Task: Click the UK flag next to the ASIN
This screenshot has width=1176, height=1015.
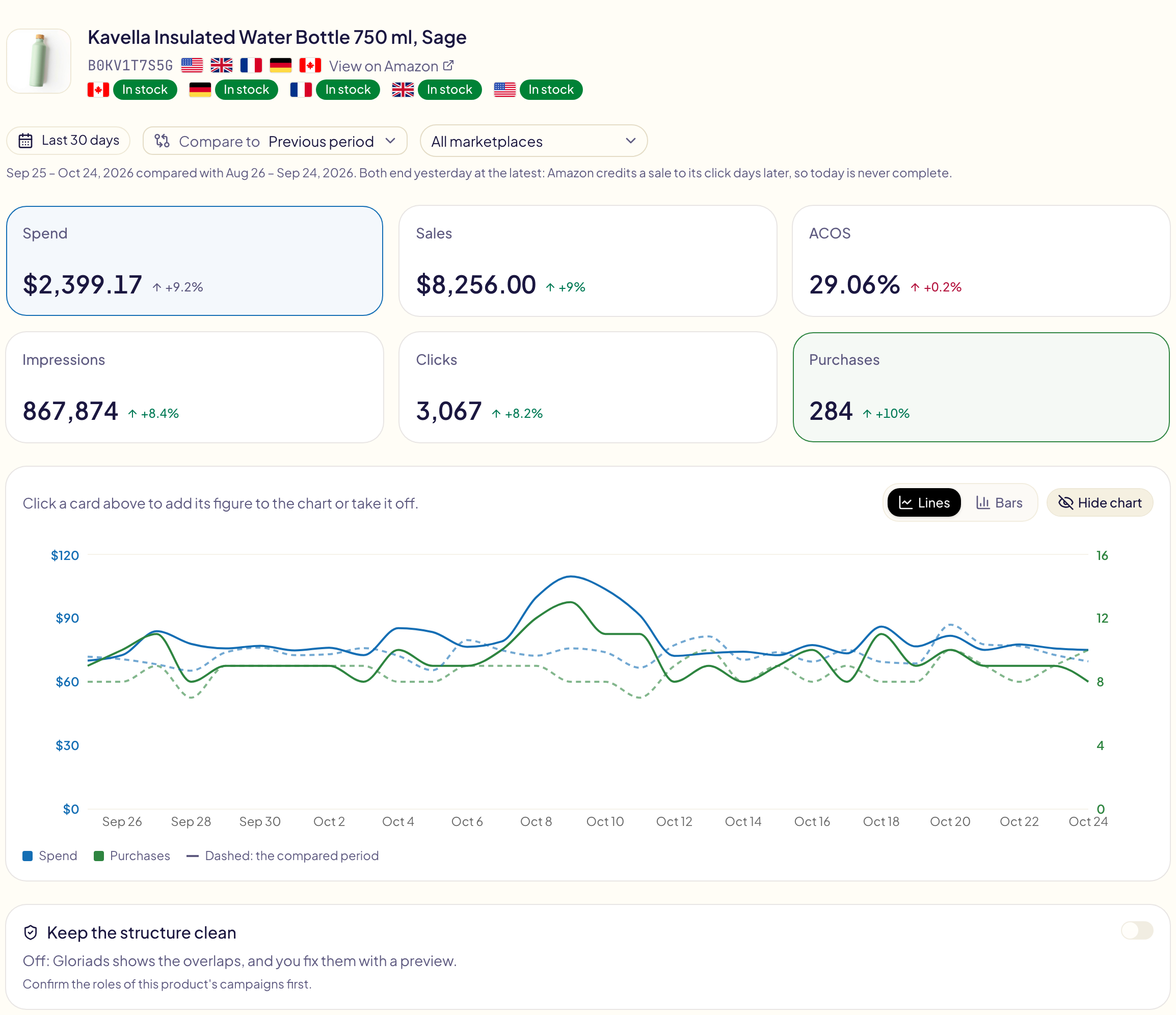Action: tap(221, 66)
